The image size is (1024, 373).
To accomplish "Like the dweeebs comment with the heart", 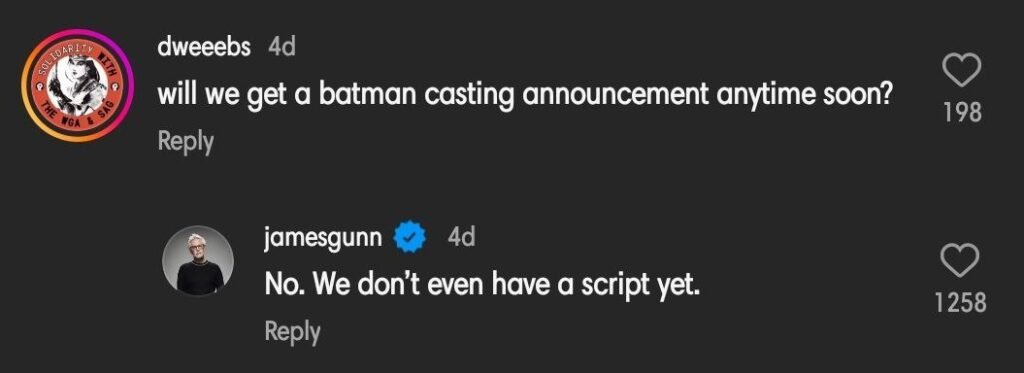I will click(x=963, y=69).
